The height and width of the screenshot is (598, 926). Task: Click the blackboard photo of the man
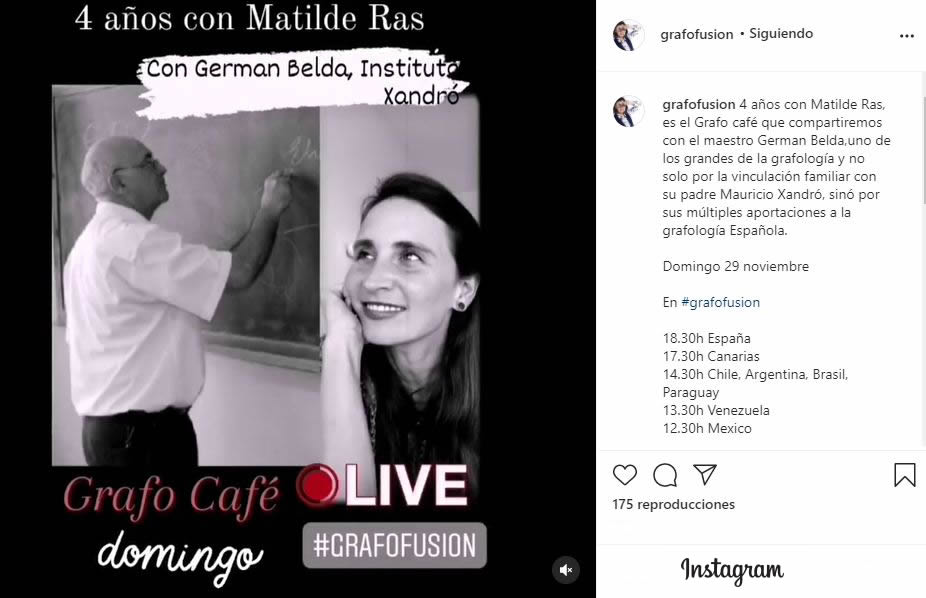(x=186, y=276)
